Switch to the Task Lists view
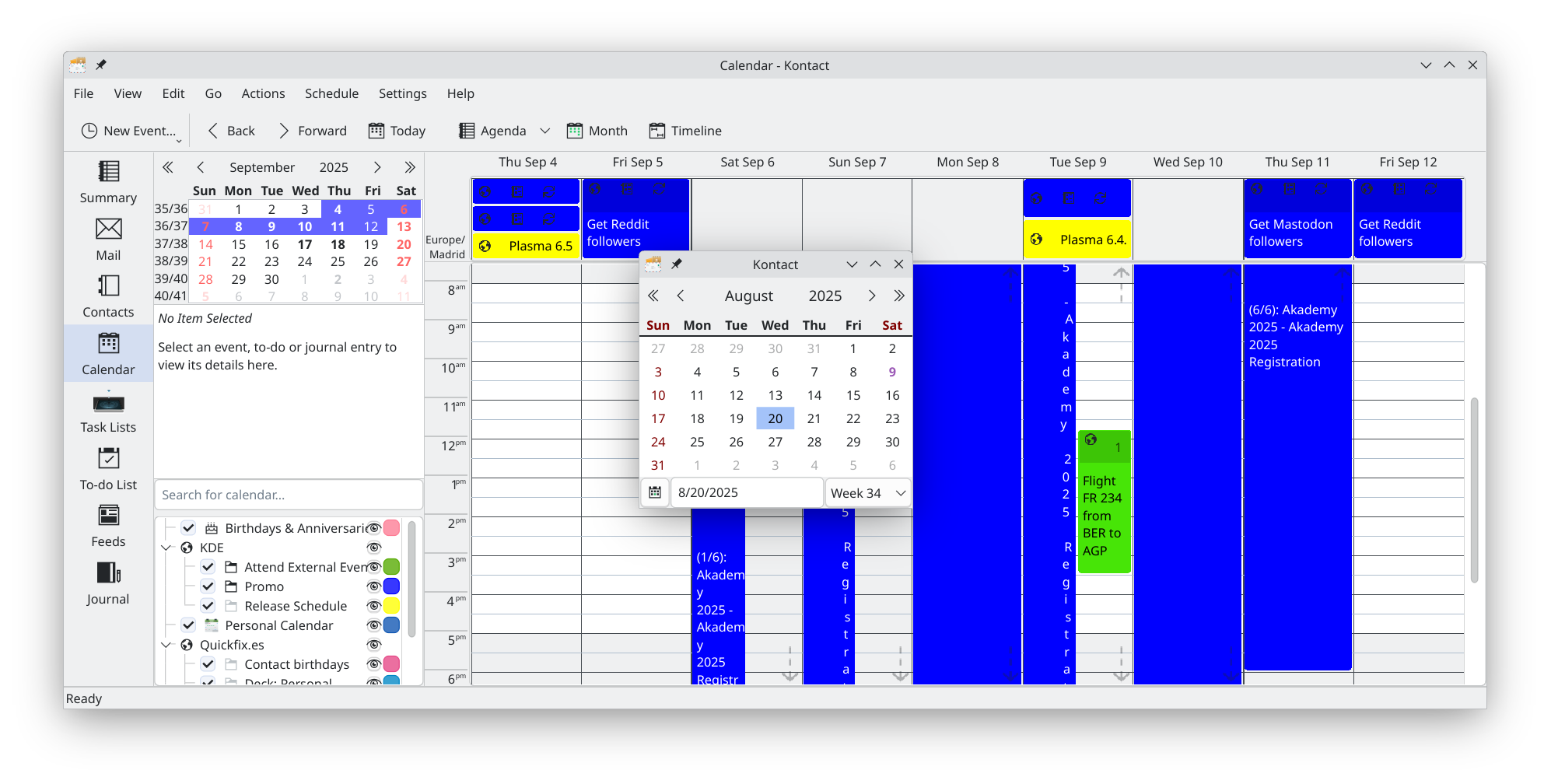 108,412
